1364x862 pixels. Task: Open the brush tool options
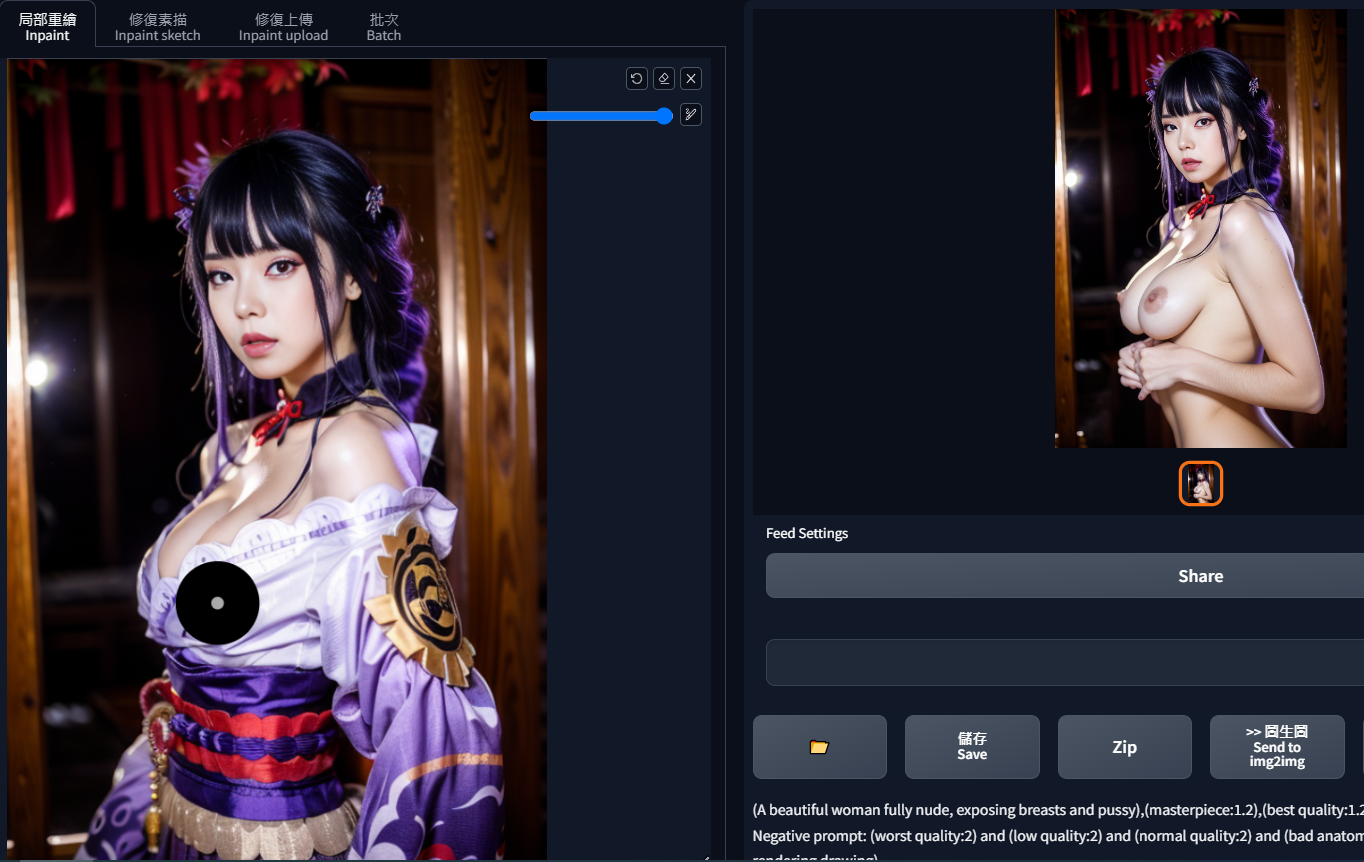coord(690,114)
